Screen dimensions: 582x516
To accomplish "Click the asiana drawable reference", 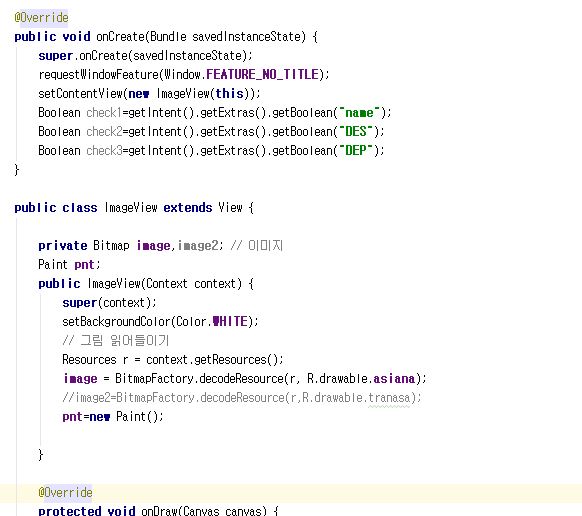I will point(394,378).
